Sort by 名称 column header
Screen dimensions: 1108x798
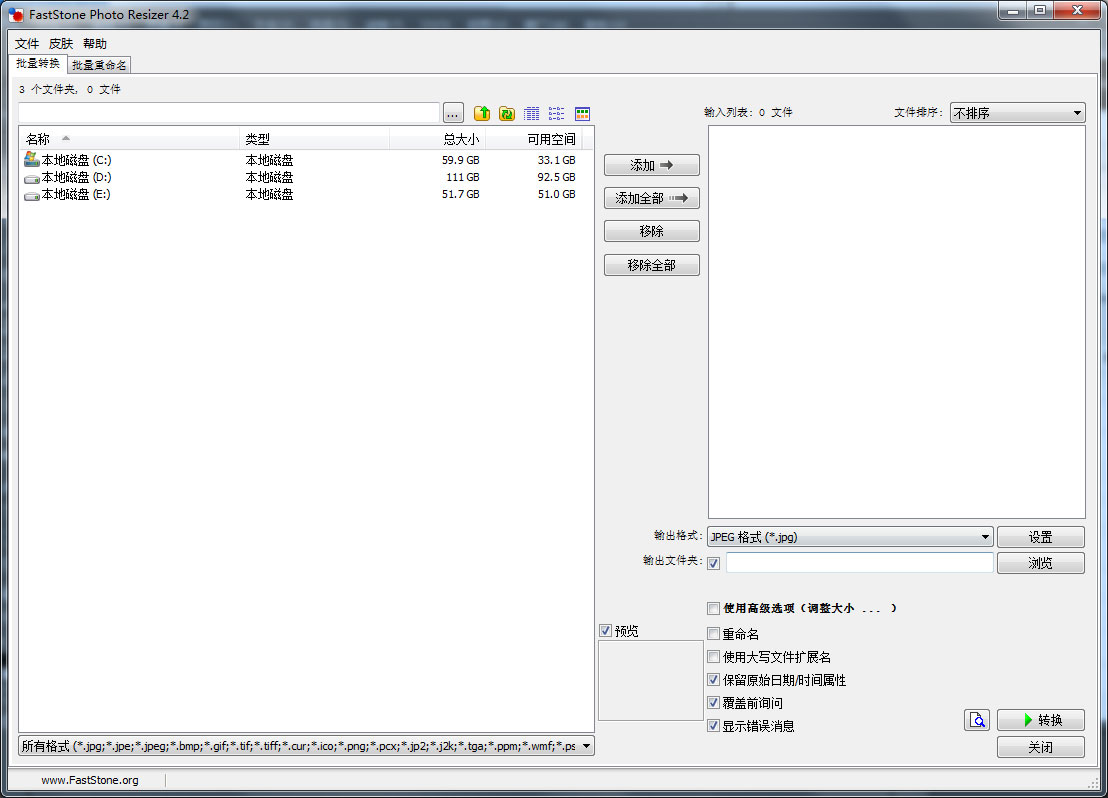(129, 139)
